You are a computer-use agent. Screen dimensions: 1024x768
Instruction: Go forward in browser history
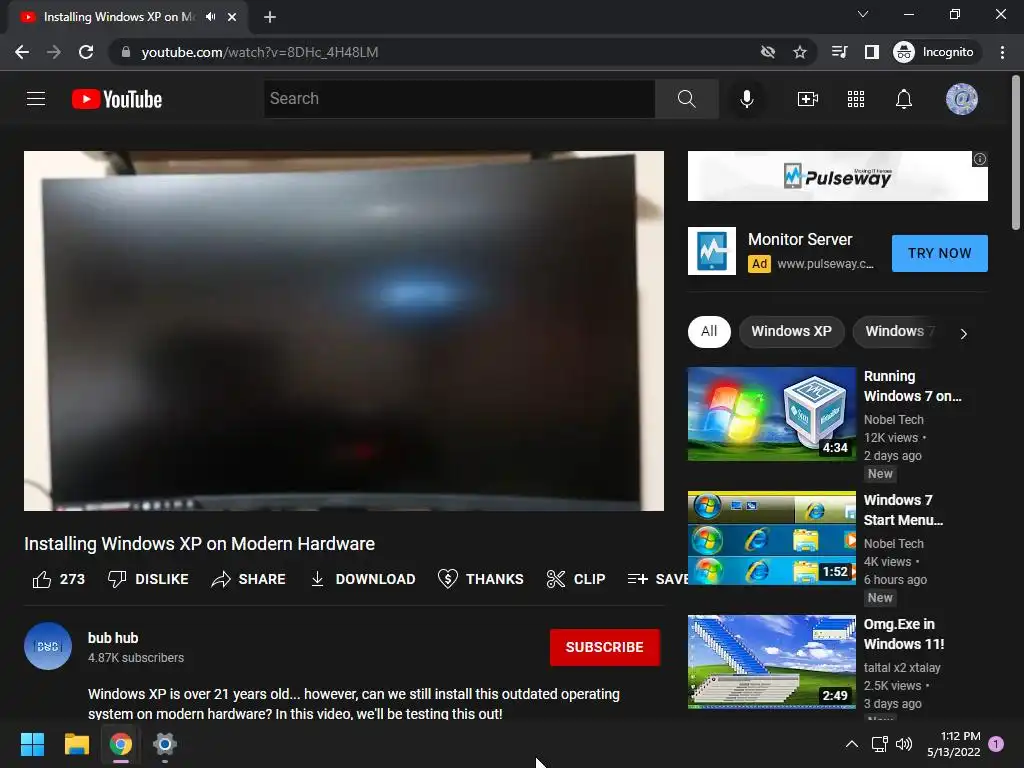click(54, 52)
